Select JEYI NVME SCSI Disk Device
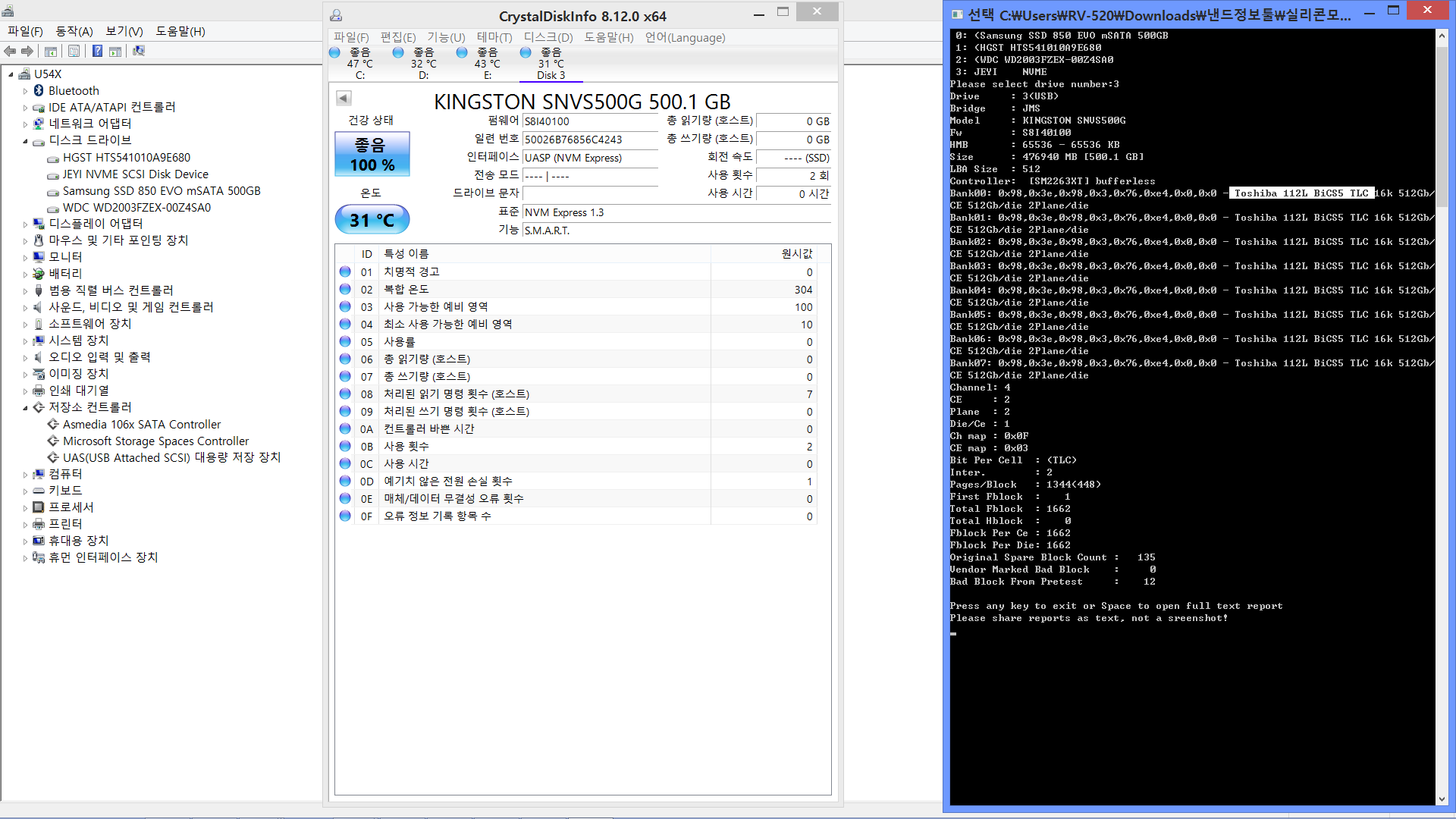 135,174
